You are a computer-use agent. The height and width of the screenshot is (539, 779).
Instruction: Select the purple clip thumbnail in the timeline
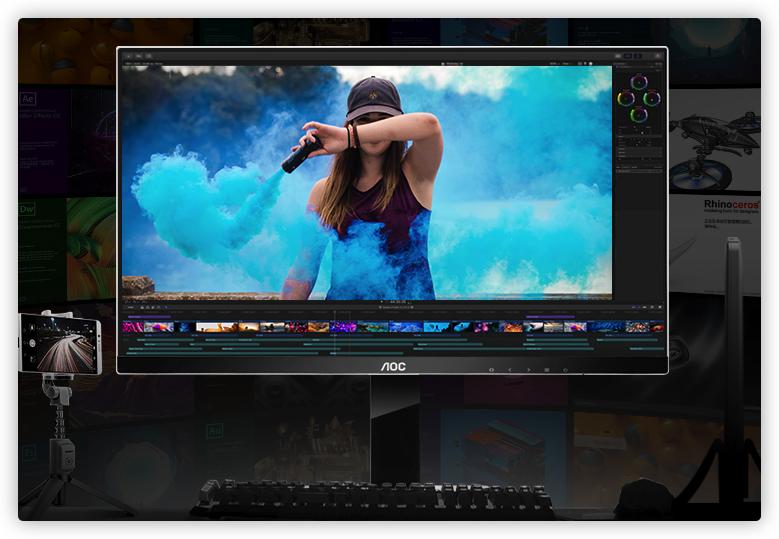click(x=343, y=327)
